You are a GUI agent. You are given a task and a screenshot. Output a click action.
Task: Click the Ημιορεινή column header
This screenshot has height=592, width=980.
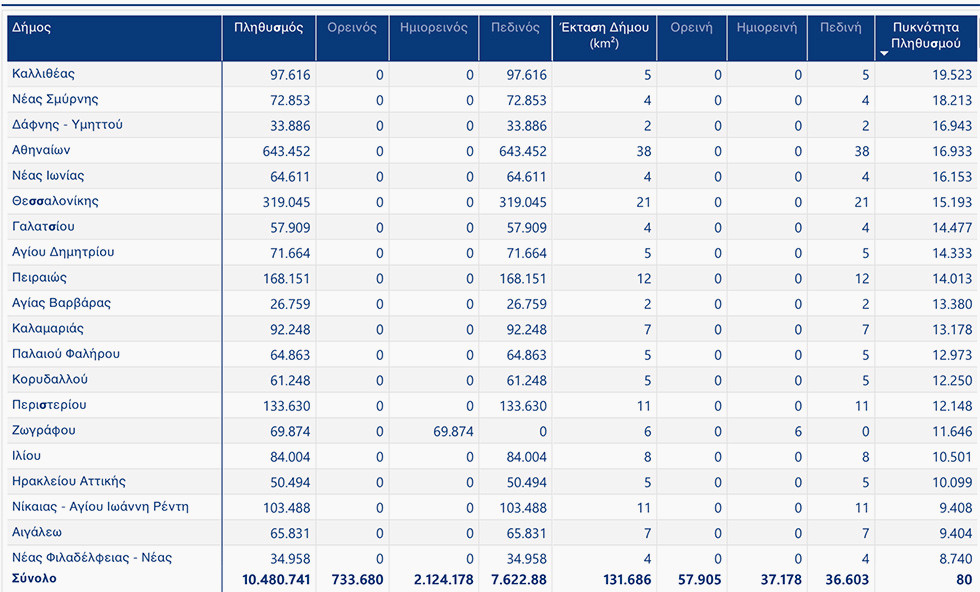click(766, 28)
